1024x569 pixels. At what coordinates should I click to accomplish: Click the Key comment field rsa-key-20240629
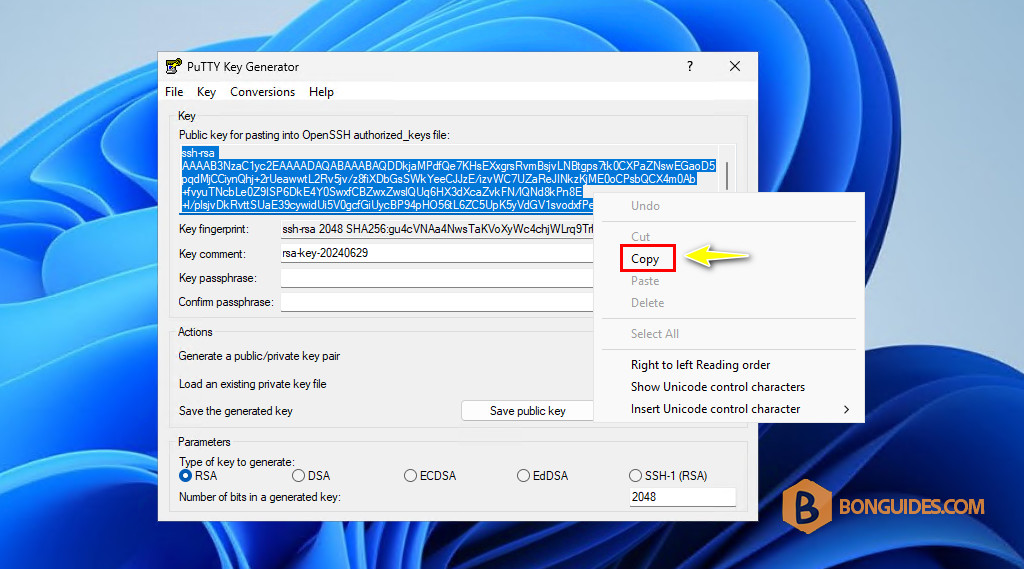point(437,253)
